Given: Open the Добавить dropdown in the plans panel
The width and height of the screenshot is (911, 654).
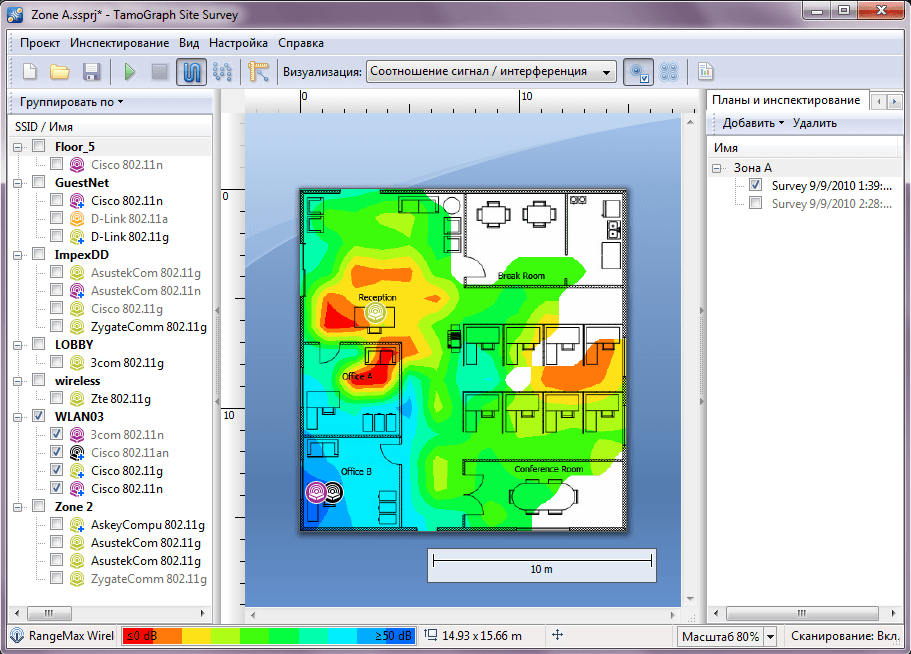Looking at the screenshot, I should click(753, 123).
